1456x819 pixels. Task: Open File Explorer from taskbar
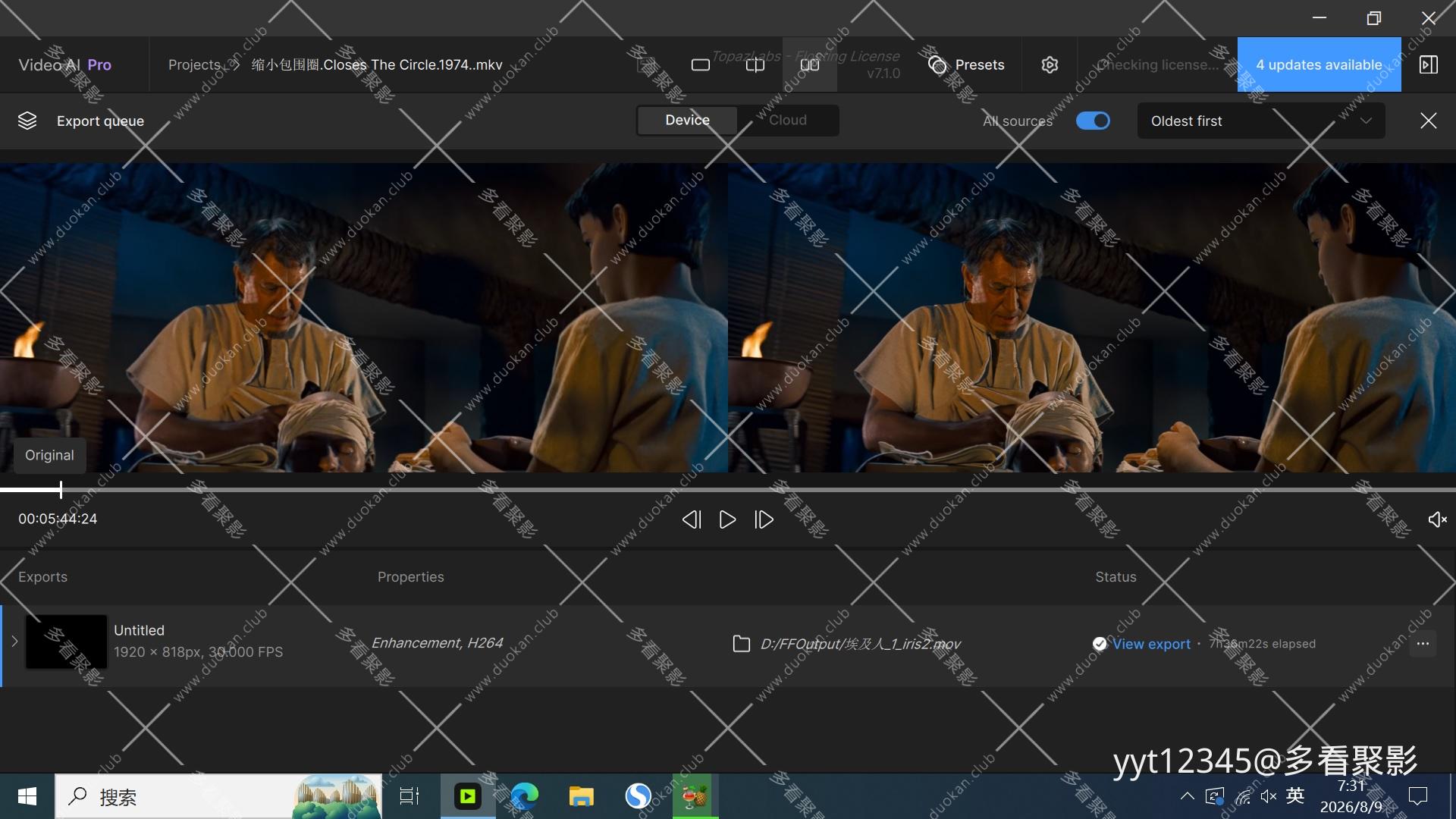point(581,796)
